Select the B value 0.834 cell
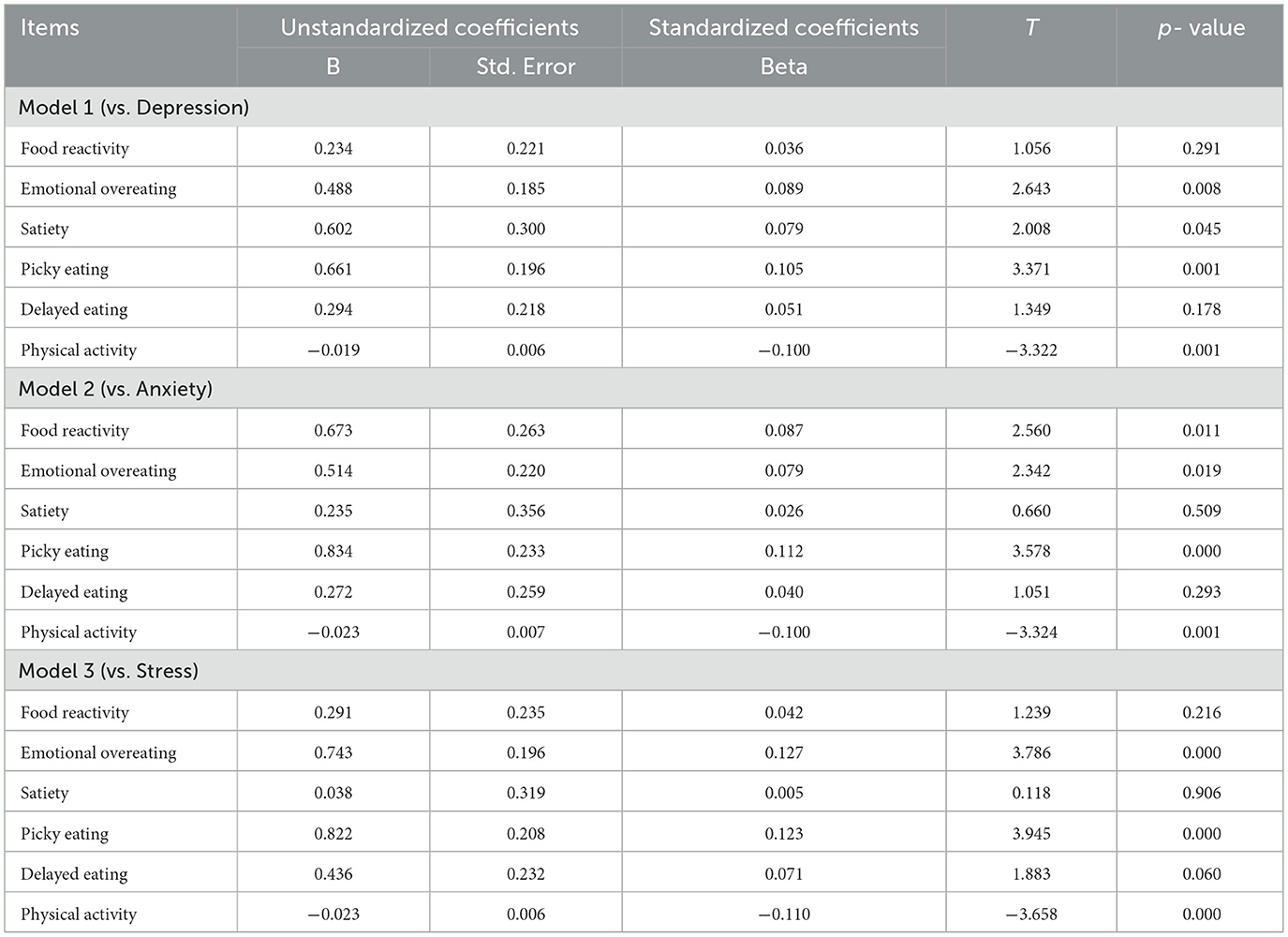 (x=333, y=551)
